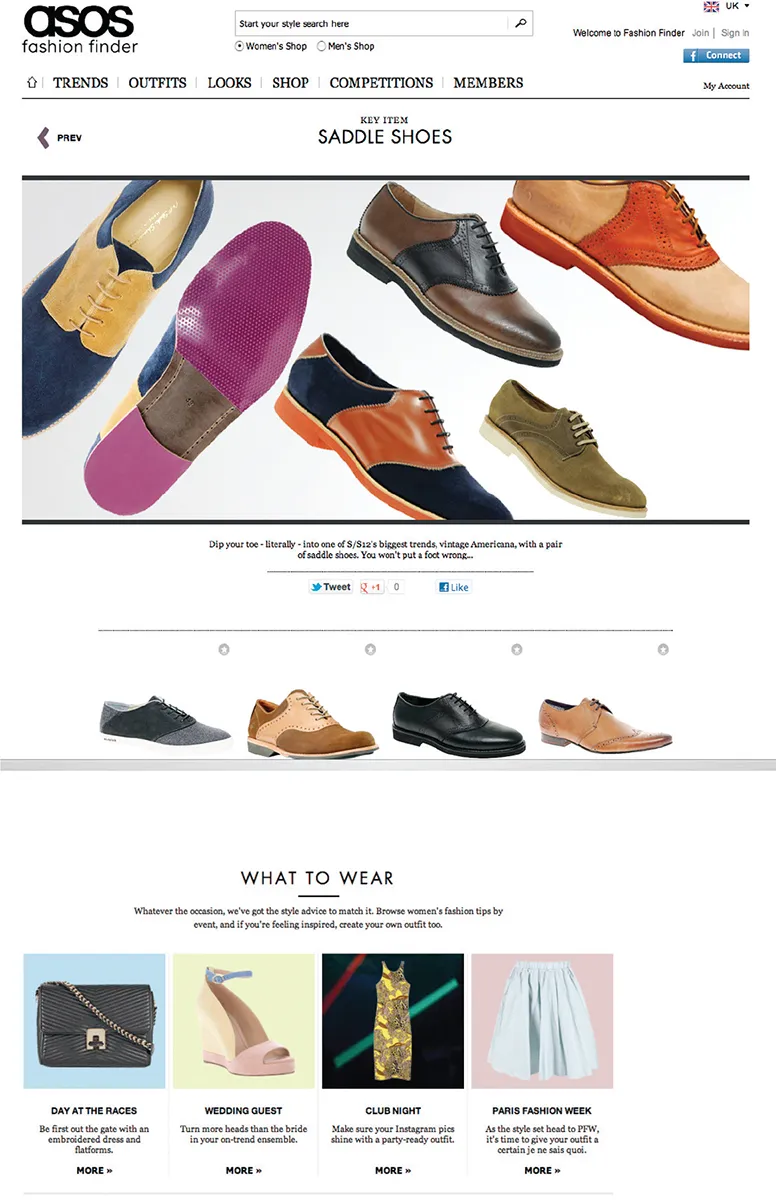Screen dimensions: 776x1200
Task: Select the Men's Shop radio button
Action: pyautogui.click(x=321, y=46)
